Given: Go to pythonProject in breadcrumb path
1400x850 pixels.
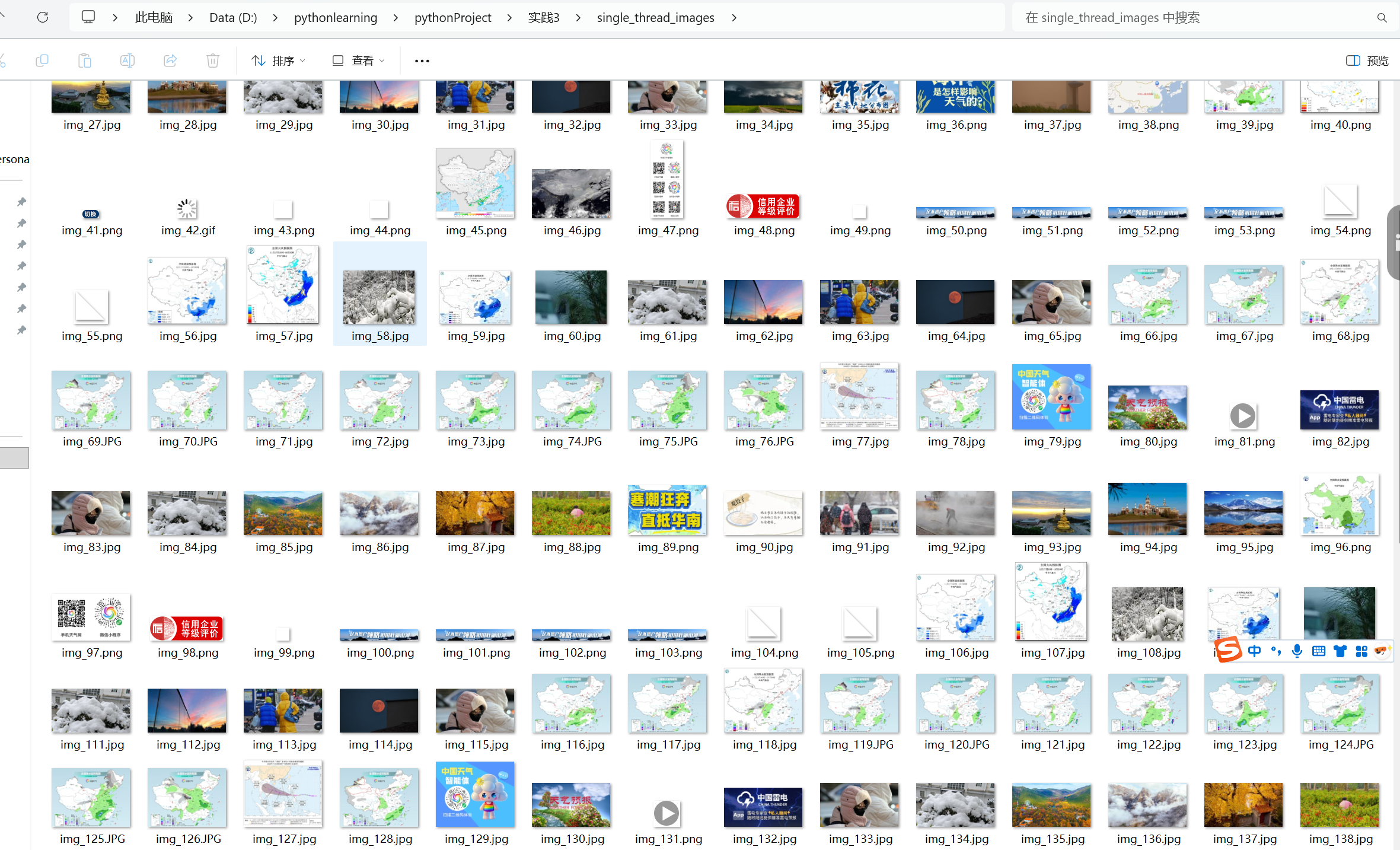Looking at the screenshot, I should click(452, 18).
